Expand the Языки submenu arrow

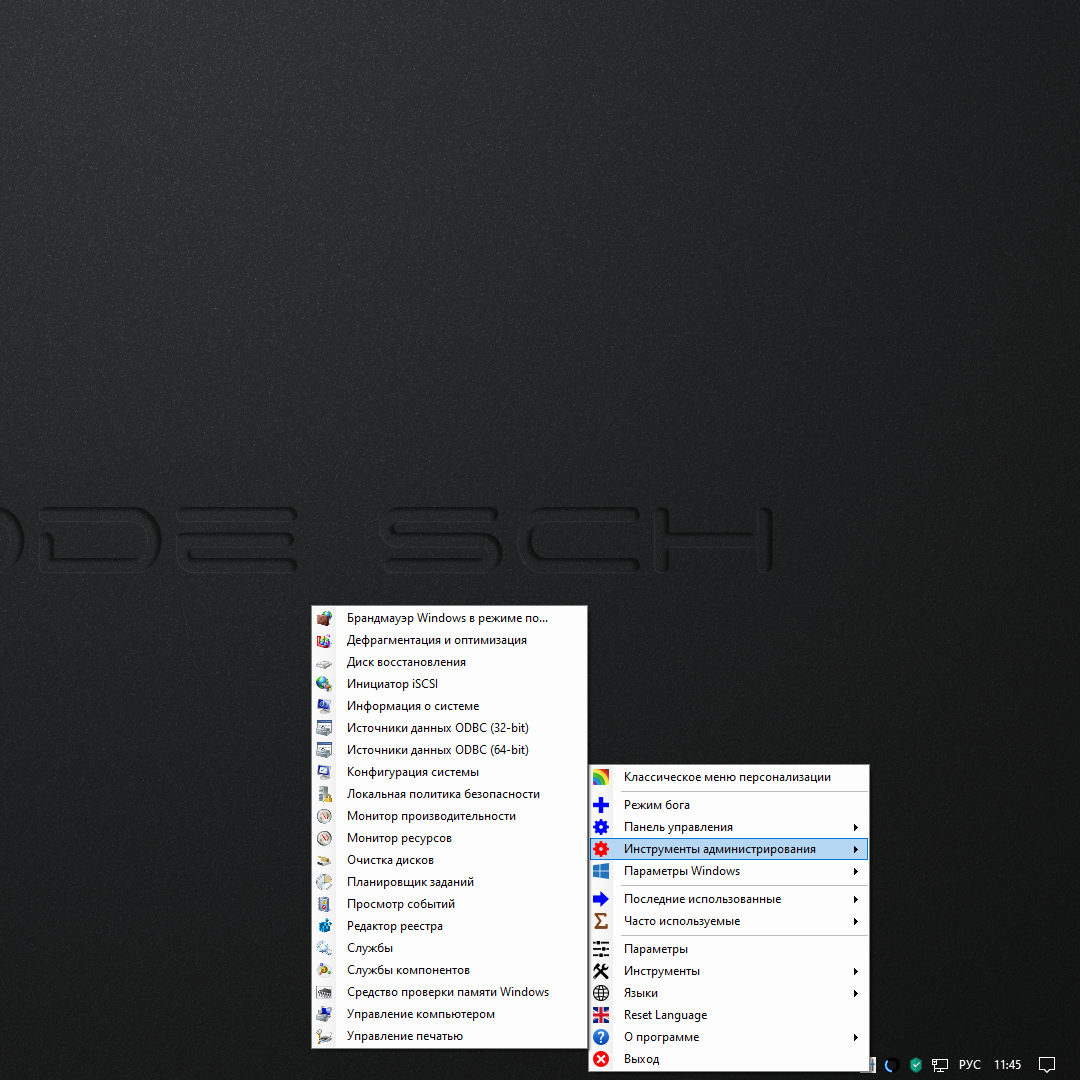[856, 993]
